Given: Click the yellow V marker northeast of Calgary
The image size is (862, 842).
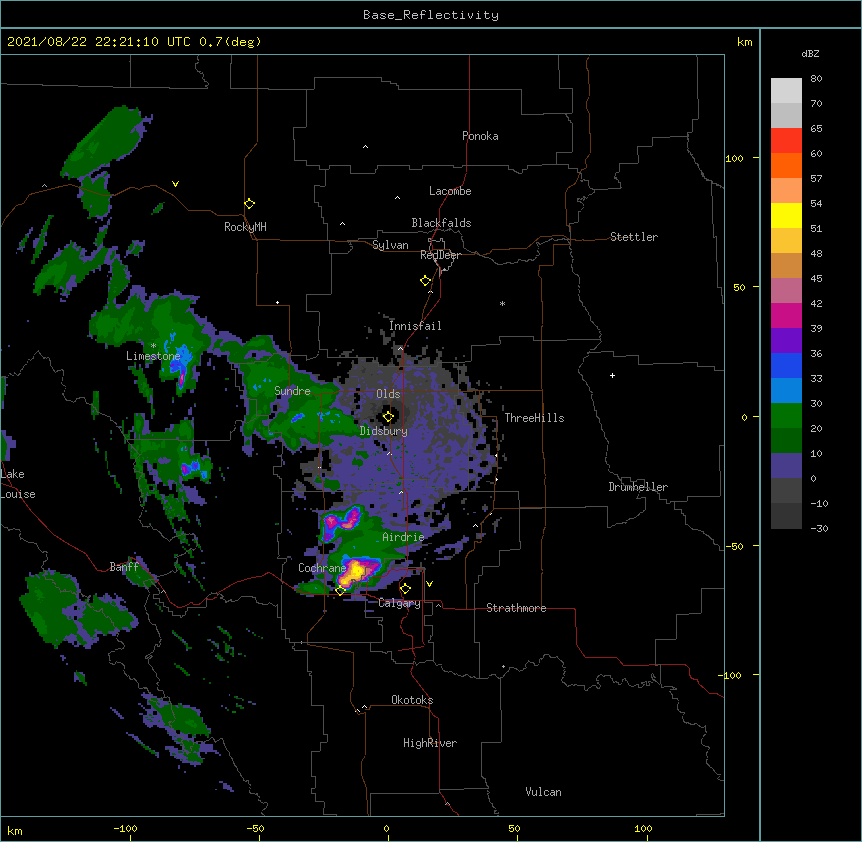Looking at the screenshot, I should point(429,584).
